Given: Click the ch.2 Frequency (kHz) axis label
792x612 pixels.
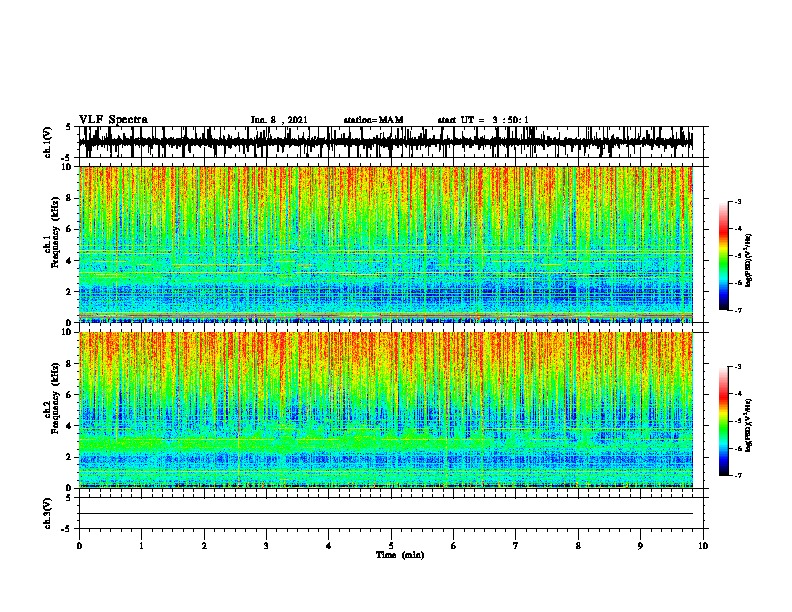Looking at the screenshot, I should pyautogui.click(x=52, y=398).
